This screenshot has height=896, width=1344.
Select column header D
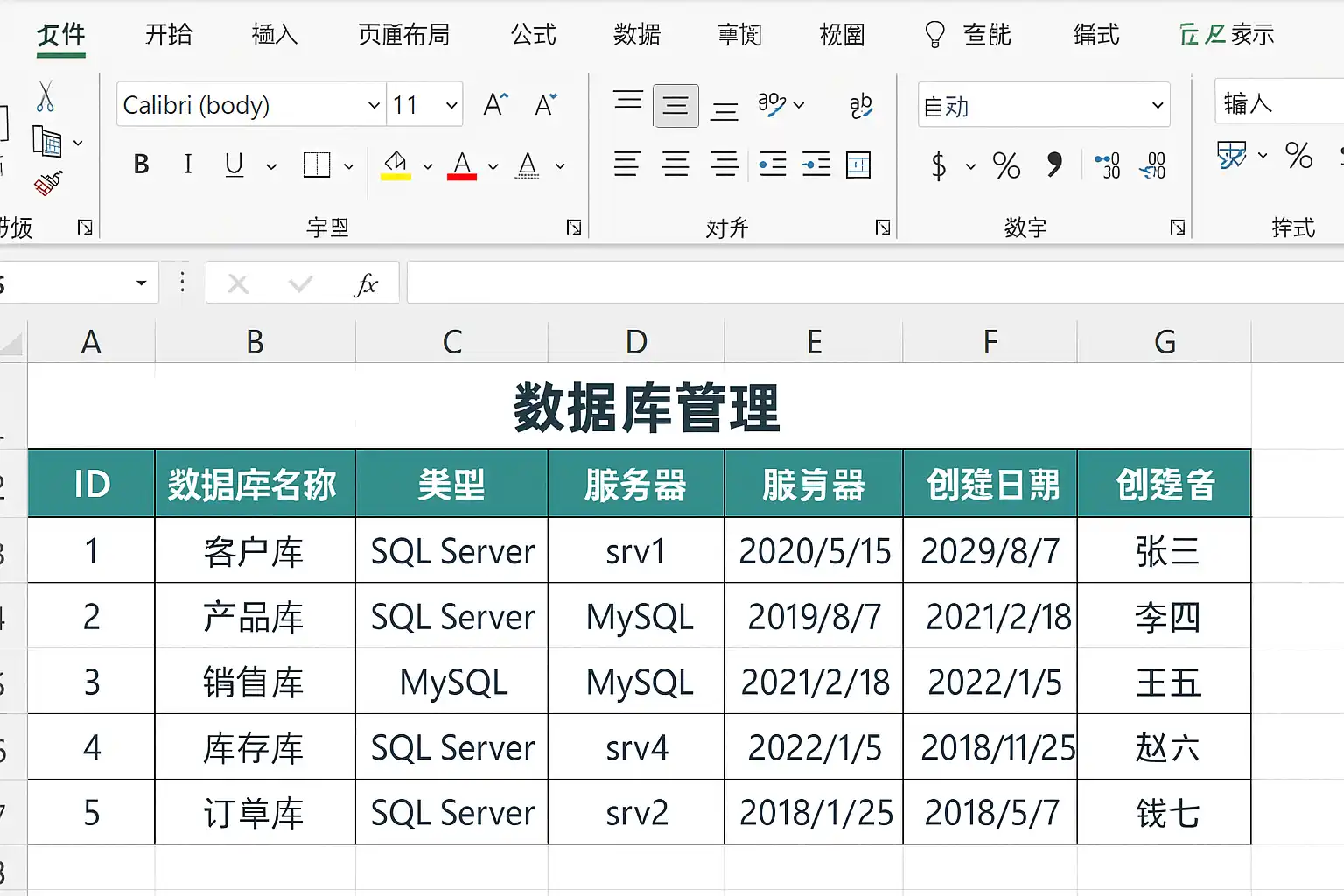point(636,342)
